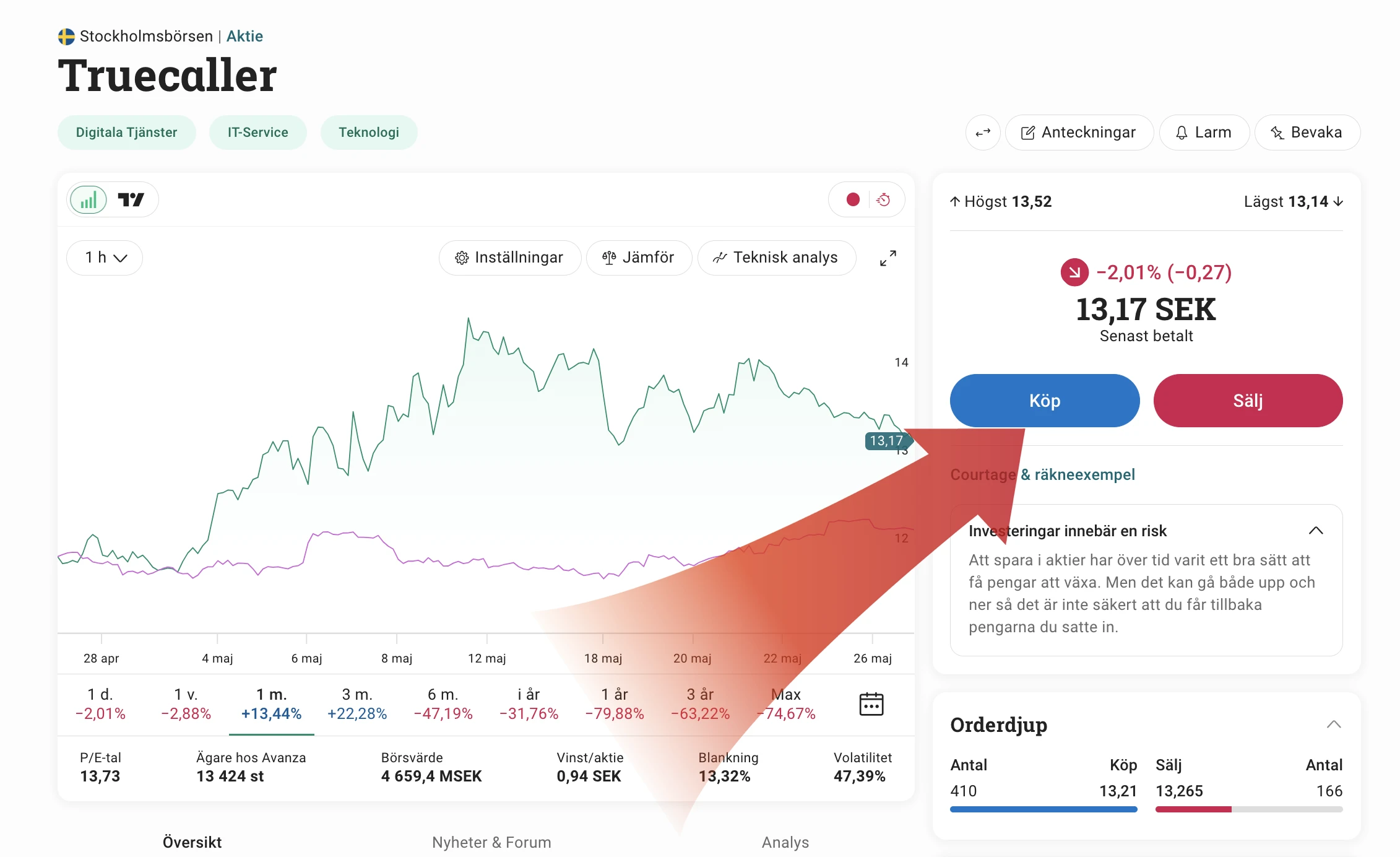Click the red clock history icon
The height and width of the screenshot is (857, 1400).
[884, 199]
